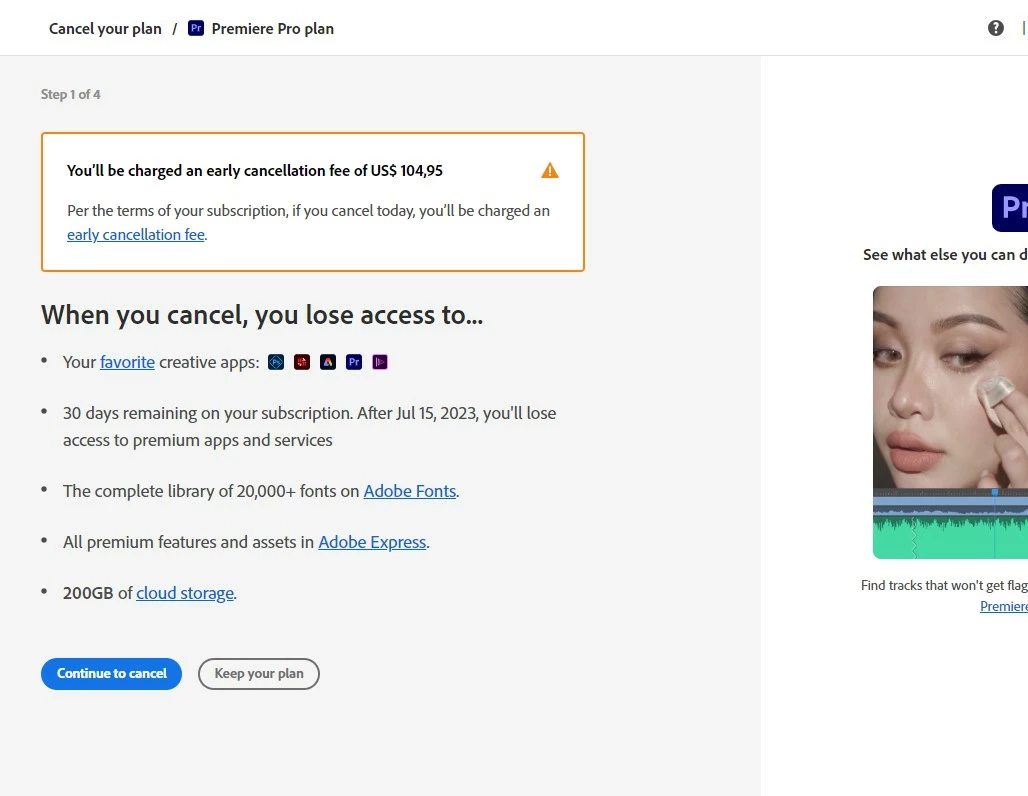1028x796 pixels.
Task: Click Keep your plan button
Action: [259, 673]
